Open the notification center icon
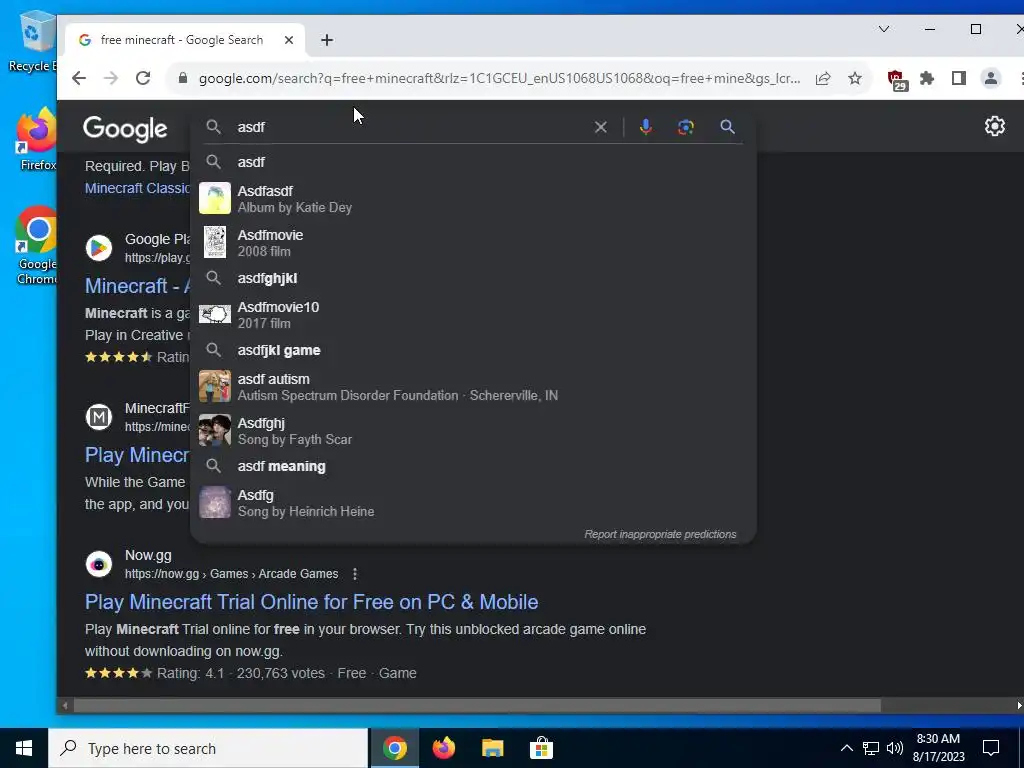This screenshot has height=768, width=1024. click(x=991, y=748)
